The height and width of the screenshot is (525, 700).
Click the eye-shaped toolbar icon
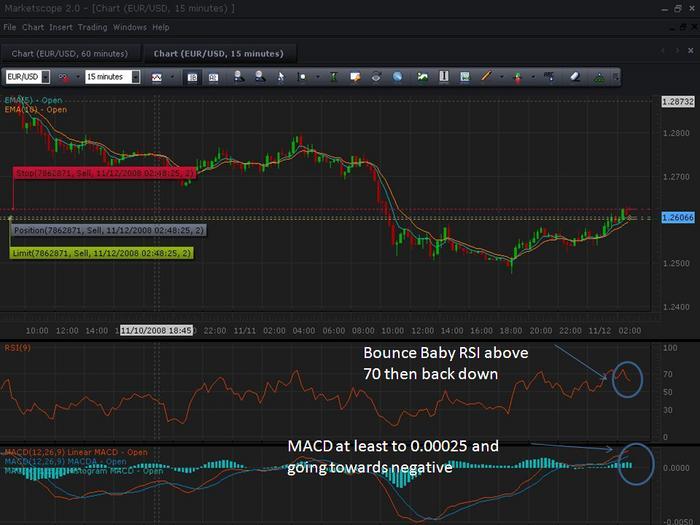click(x=376, y=77)
